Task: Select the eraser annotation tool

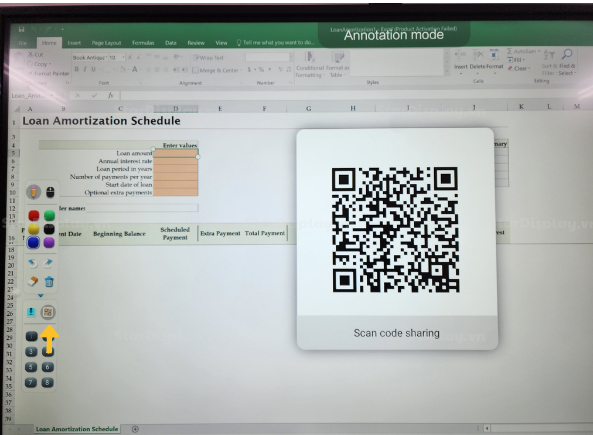Action: (x=33, y=281)
